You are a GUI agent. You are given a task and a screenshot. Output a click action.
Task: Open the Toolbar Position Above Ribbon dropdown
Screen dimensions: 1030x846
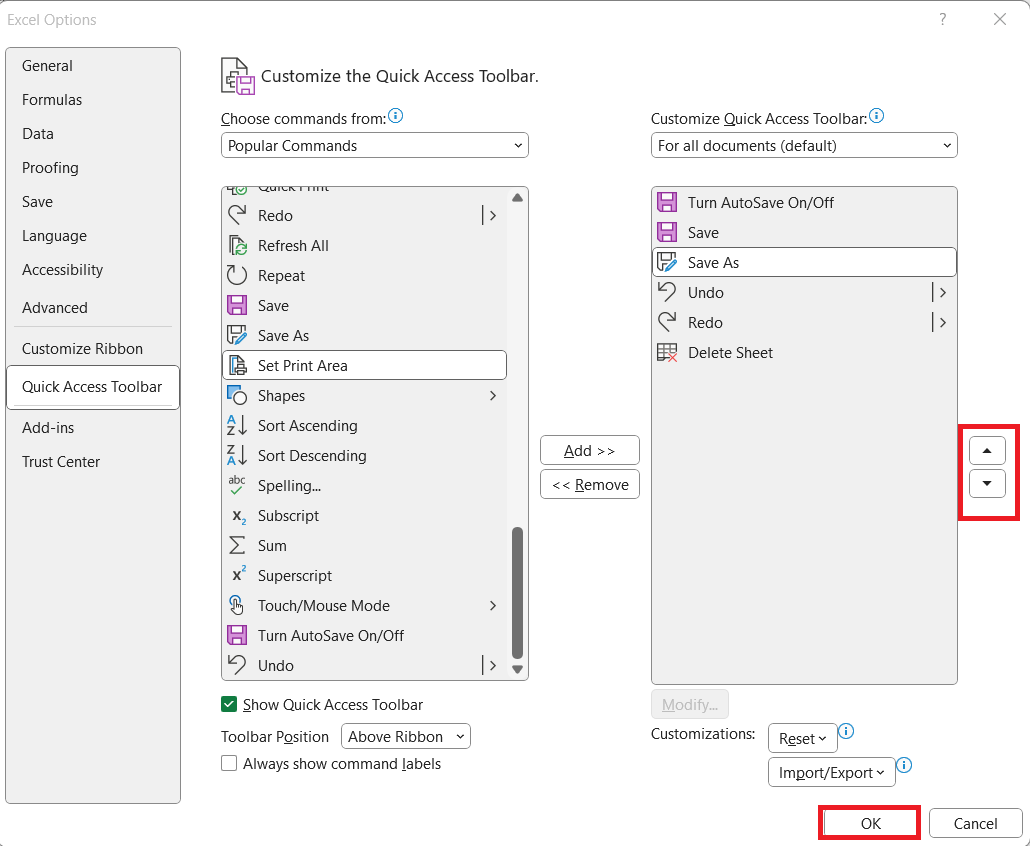tap(406, 736)
